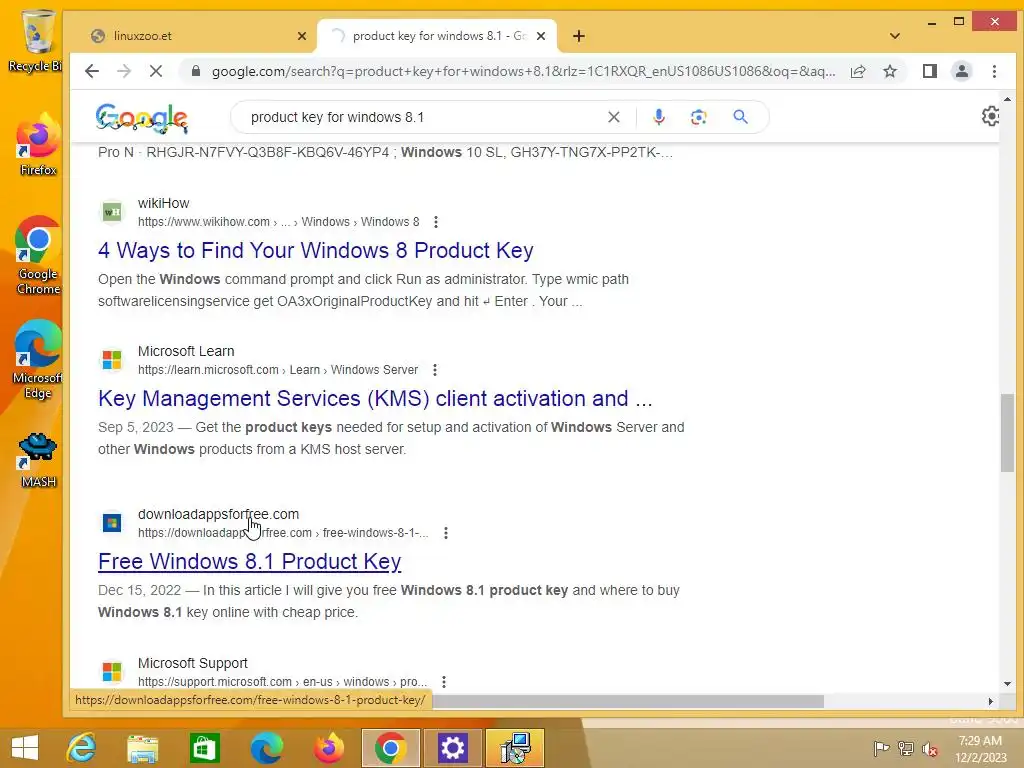Click the Chrome back arrow button
Screen dimensions: 1024x768
click(92, 71)
